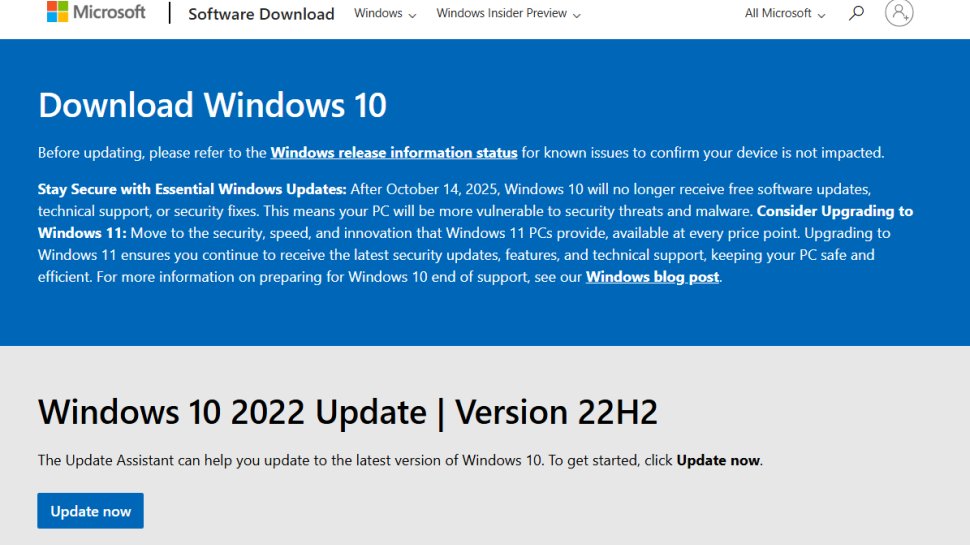The image size is (970, 545).
Task: Click the Microsoft logo
Action: 96,12
